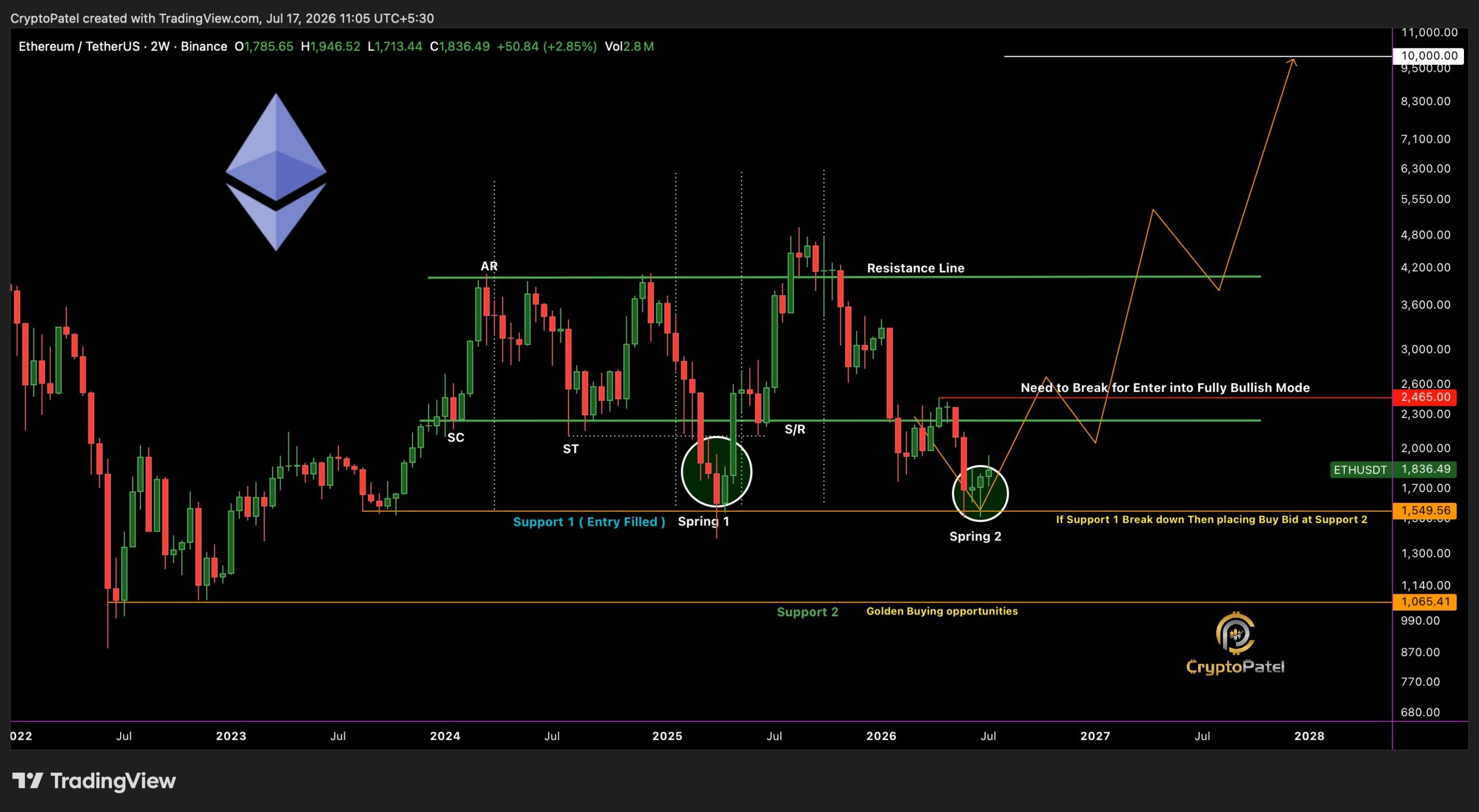Select the 10,000.00 price label
Image resolution: width=1479 pixels, height=812 pixels.
(x=1429, y=55)
